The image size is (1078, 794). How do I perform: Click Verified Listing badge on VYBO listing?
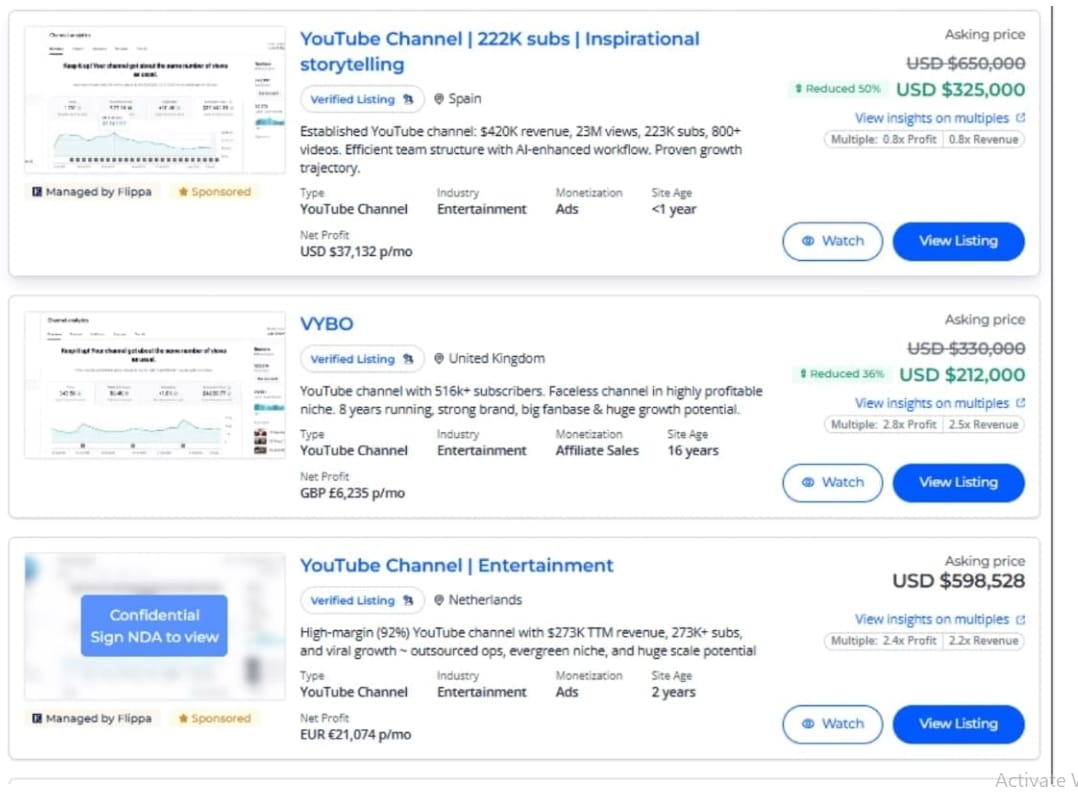coord(362,360)
